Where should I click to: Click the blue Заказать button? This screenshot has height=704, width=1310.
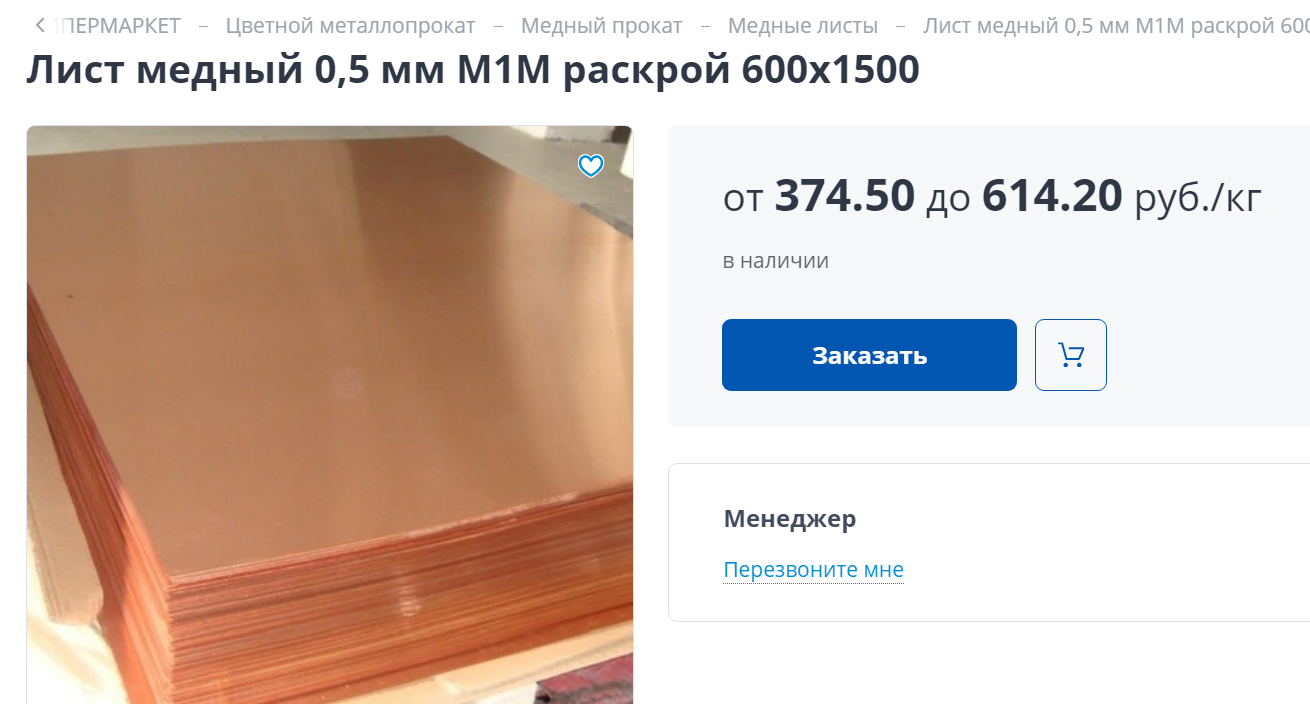tap(869, 355)
